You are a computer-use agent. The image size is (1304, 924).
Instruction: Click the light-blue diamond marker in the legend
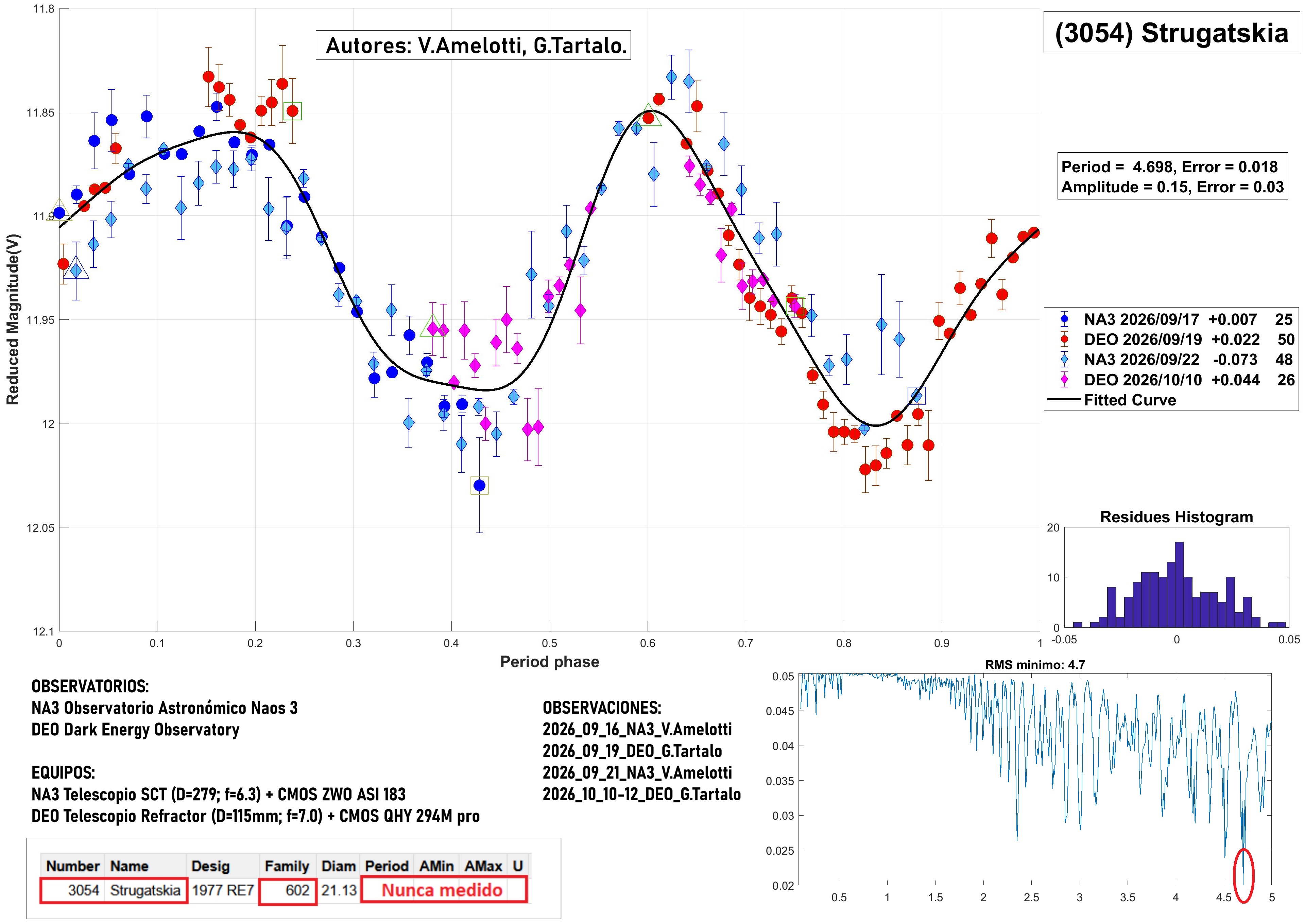1065,360
